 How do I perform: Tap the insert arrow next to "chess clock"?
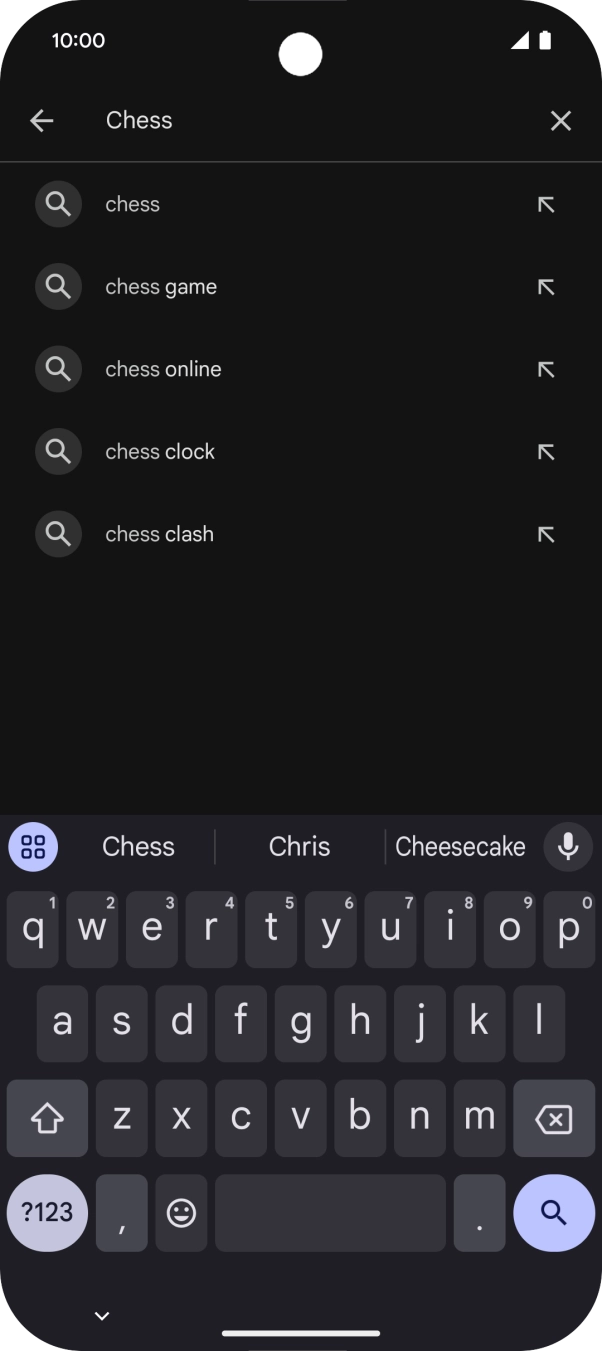tap(546, 451)
